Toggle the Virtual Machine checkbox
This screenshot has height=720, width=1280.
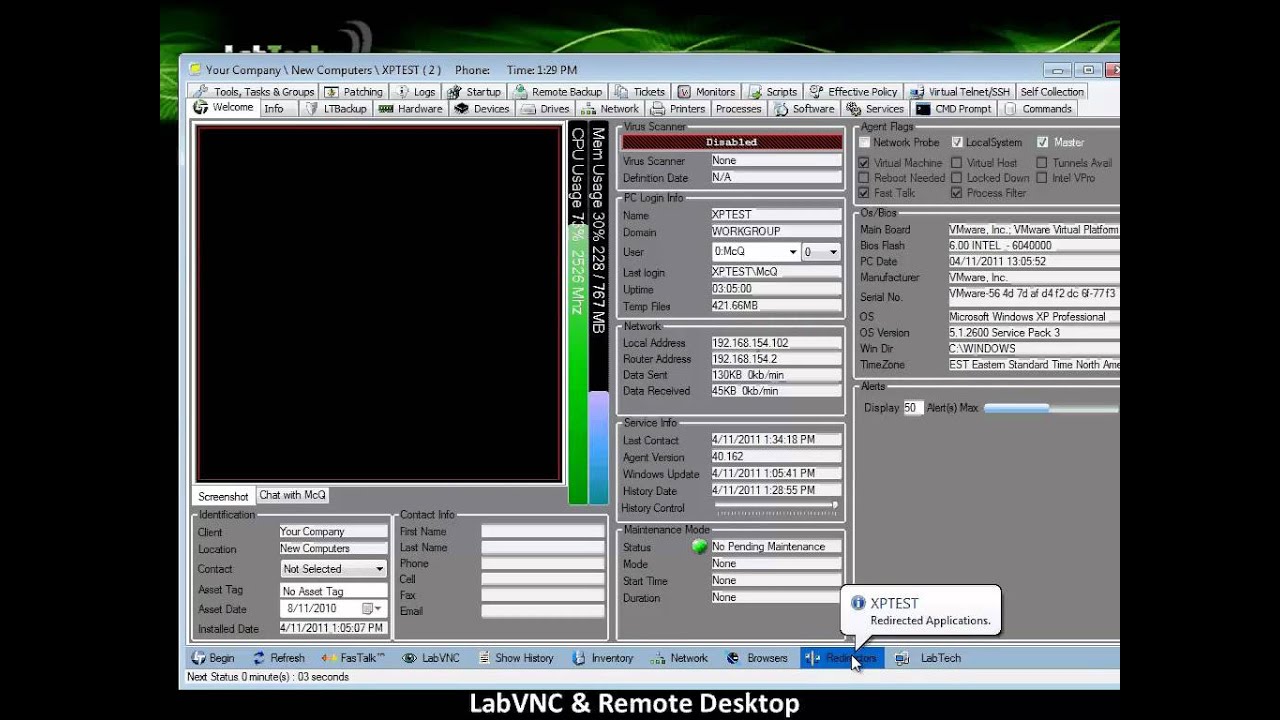click(x=865, y=163)
